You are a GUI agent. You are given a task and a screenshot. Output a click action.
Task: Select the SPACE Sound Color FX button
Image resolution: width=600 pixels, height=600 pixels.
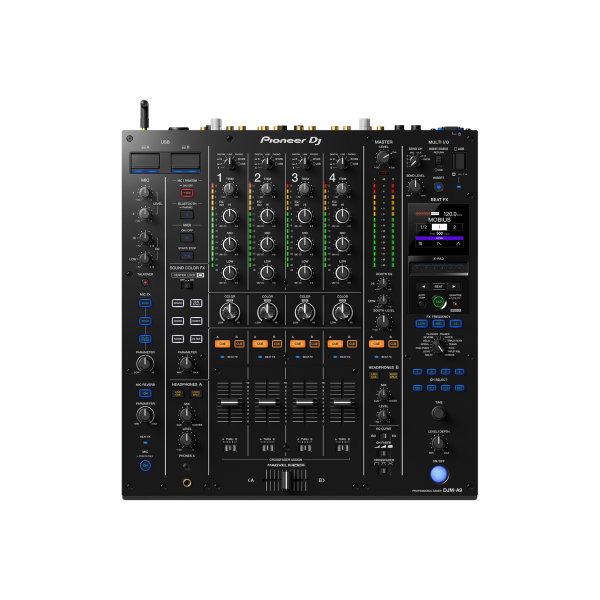(178, 303)
